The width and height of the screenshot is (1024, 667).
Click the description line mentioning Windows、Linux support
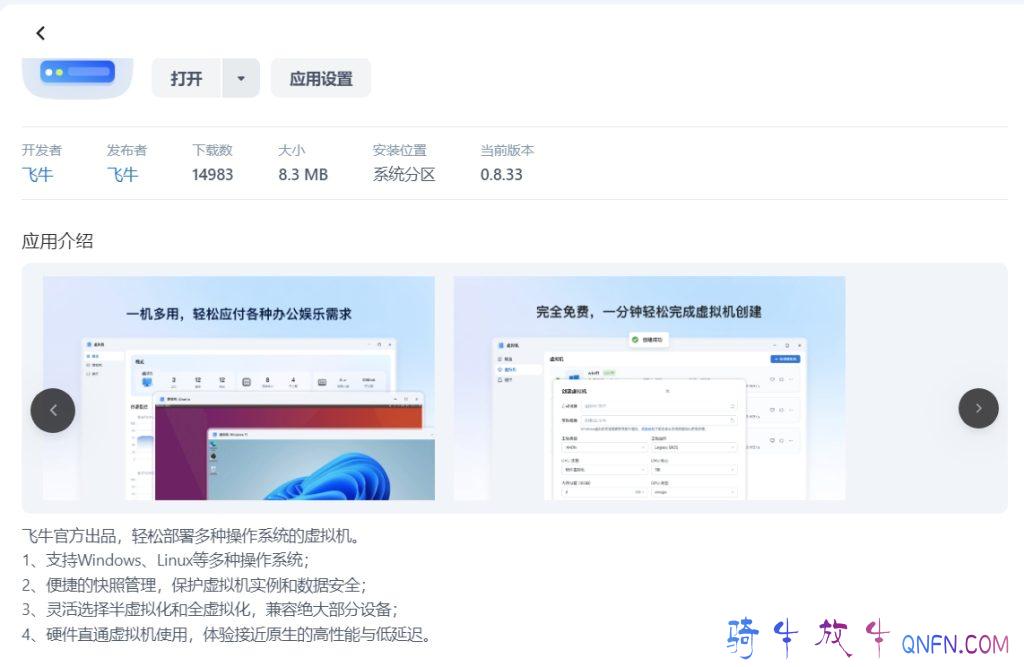pyautogui.click(x=166, y=560)
